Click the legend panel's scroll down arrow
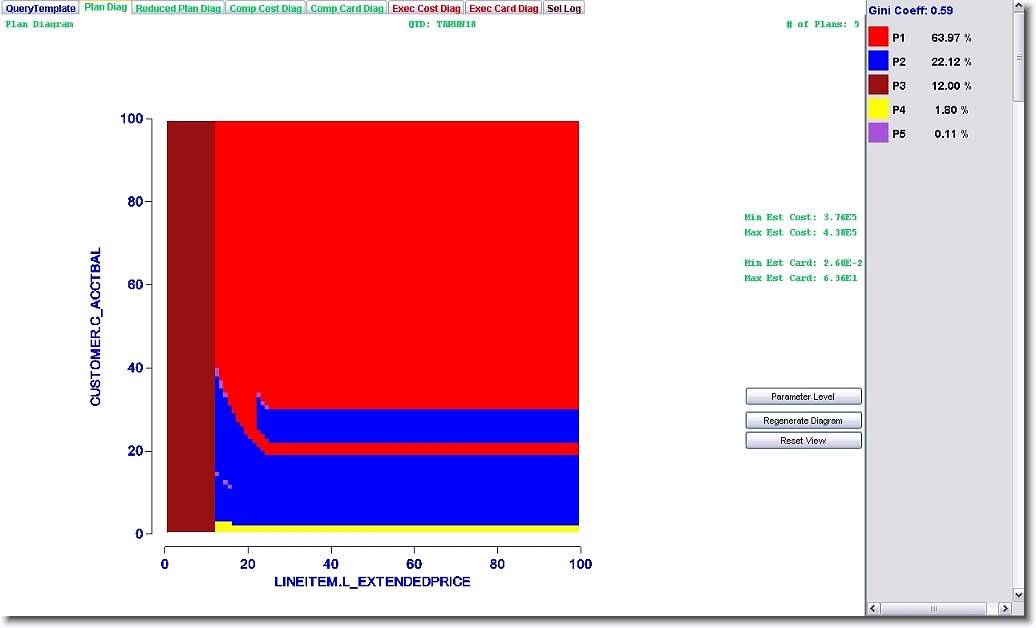Screen dimensions: 1036x628 coord(1019,595)
